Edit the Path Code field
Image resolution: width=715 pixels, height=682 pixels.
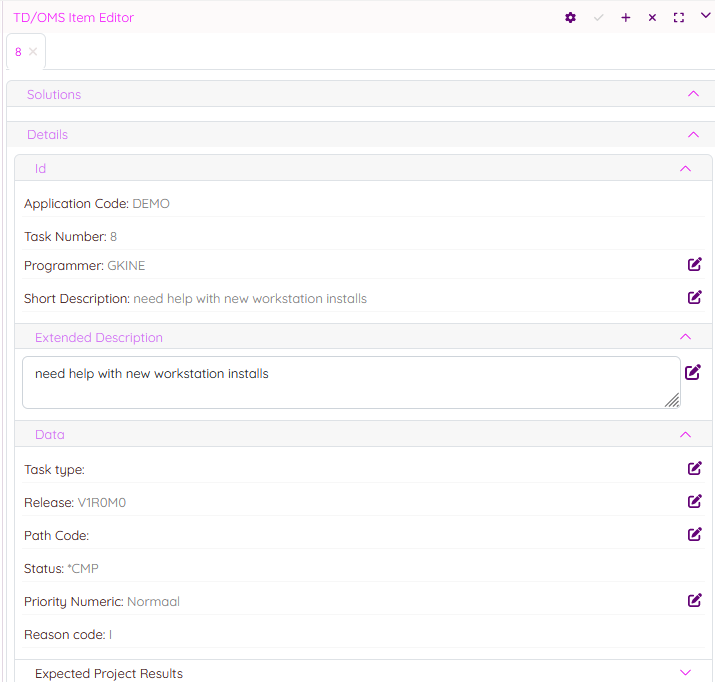694,534
